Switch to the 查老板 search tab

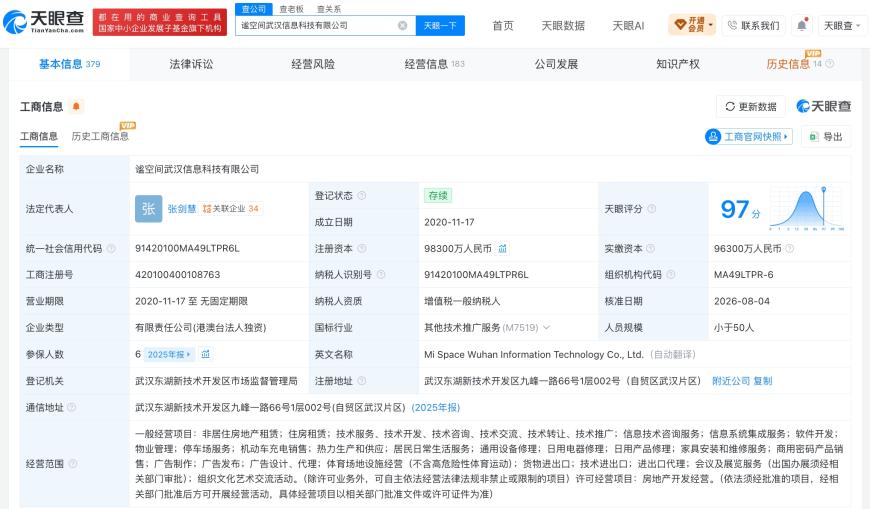291,9
